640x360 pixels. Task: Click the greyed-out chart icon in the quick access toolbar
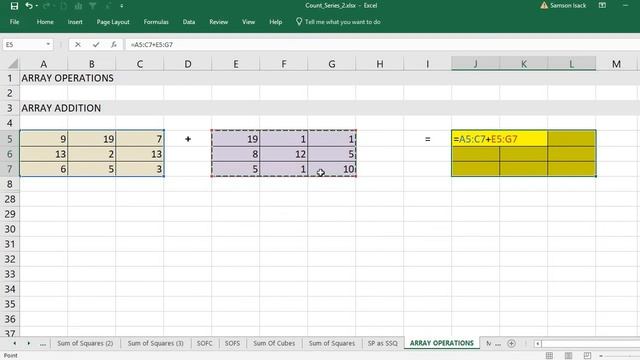pos(78,6)
